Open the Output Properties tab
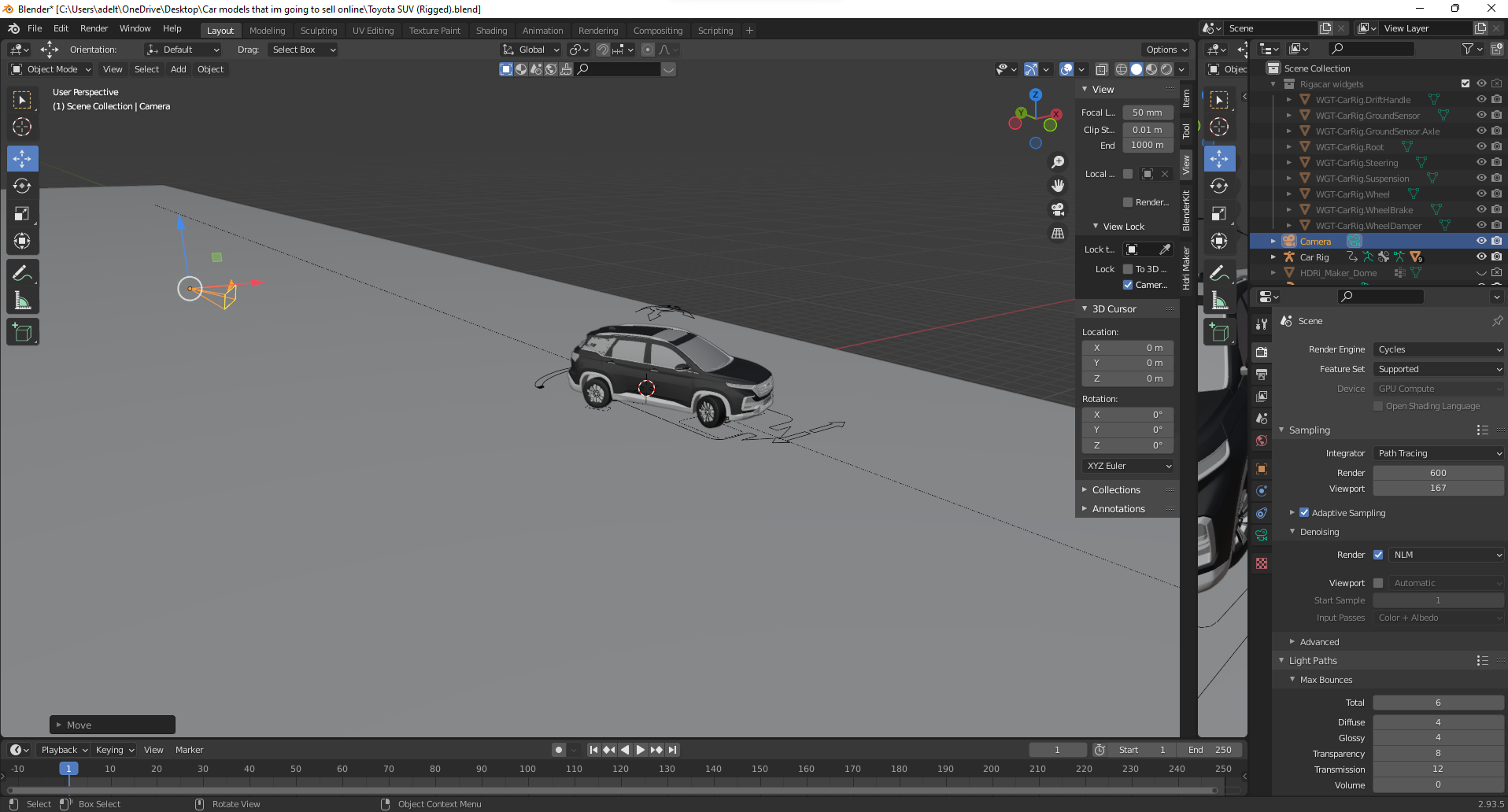This screenshot has width=1508, height=812. pos(1262,375)
